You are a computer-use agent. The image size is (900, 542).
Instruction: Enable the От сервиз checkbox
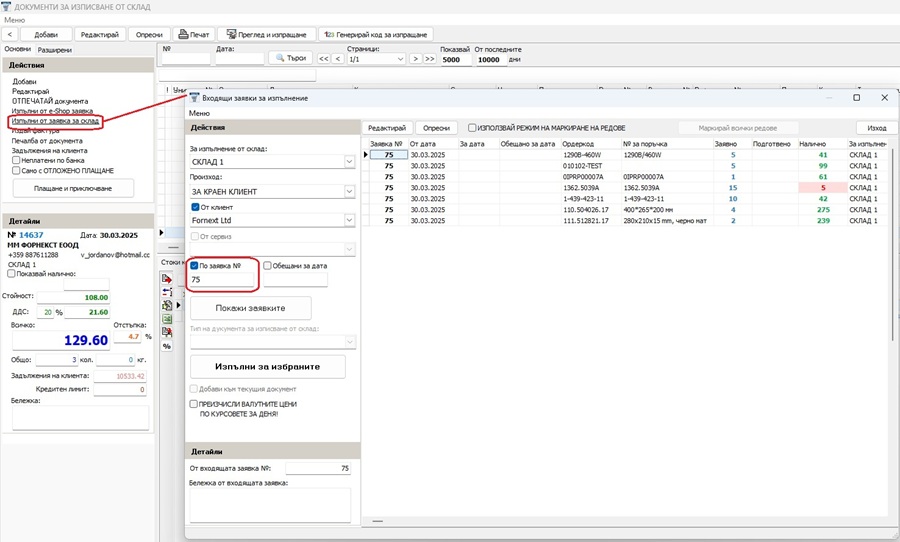[195, 236]
